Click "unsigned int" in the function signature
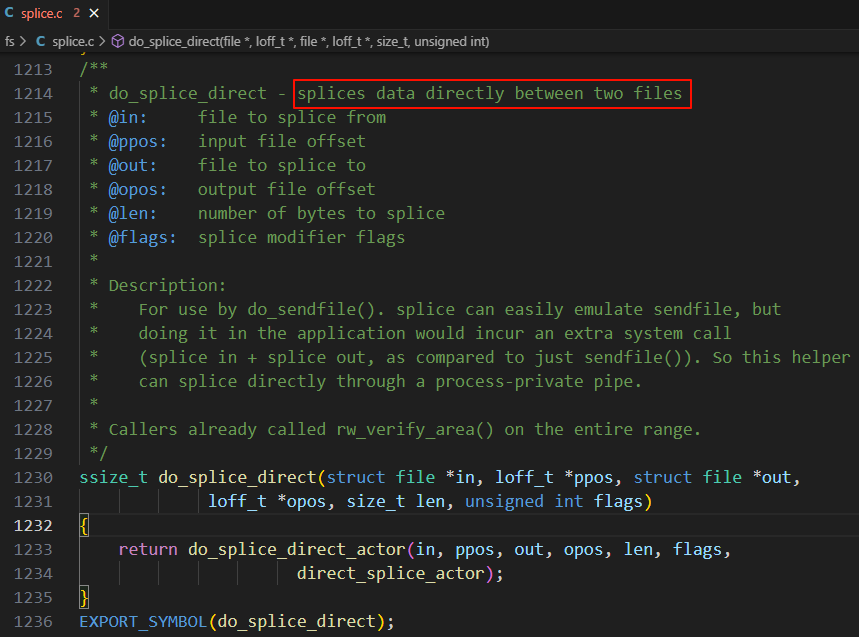Image resolution: width=859 pixels, height=637 pixels. 524,502
